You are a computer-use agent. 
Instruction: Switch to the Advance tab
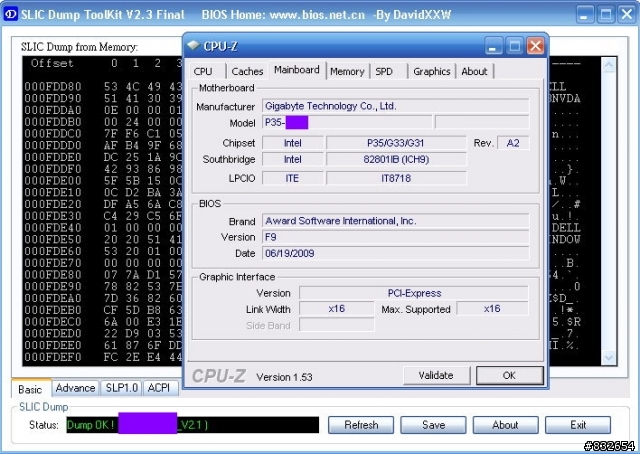(x=75, y=388)
